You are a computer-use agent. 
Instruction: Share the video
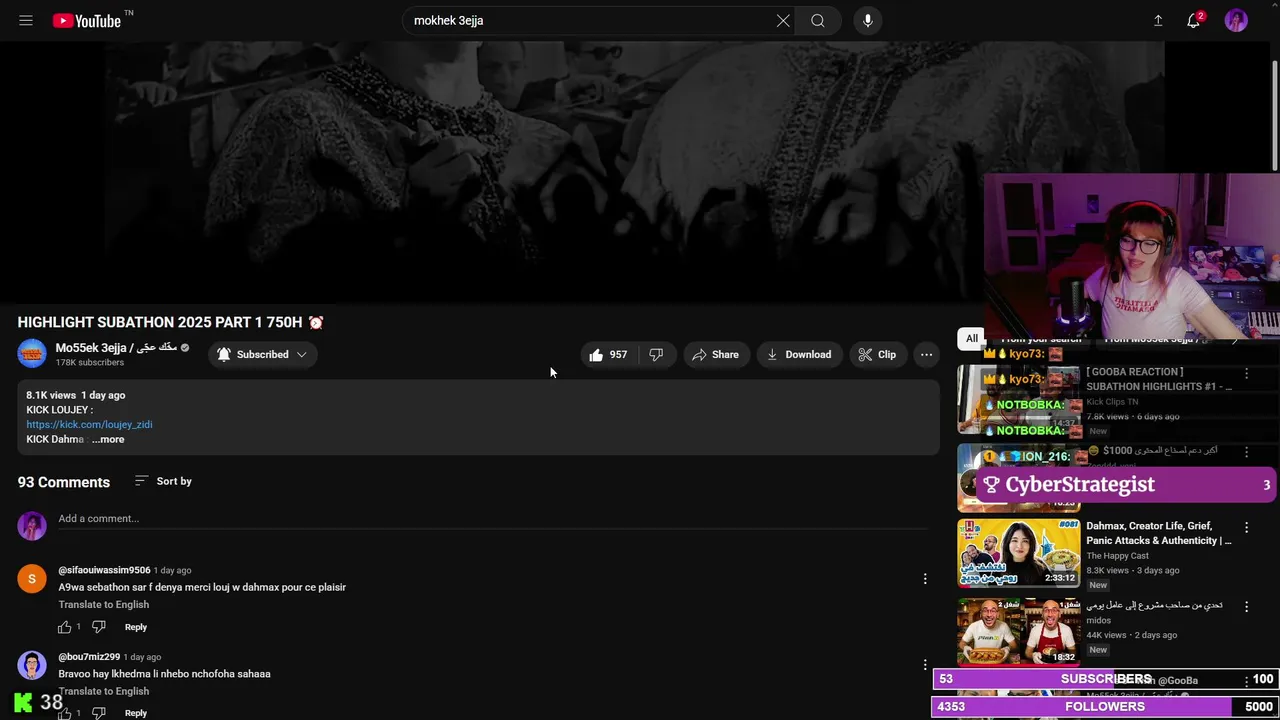[715, 354]
